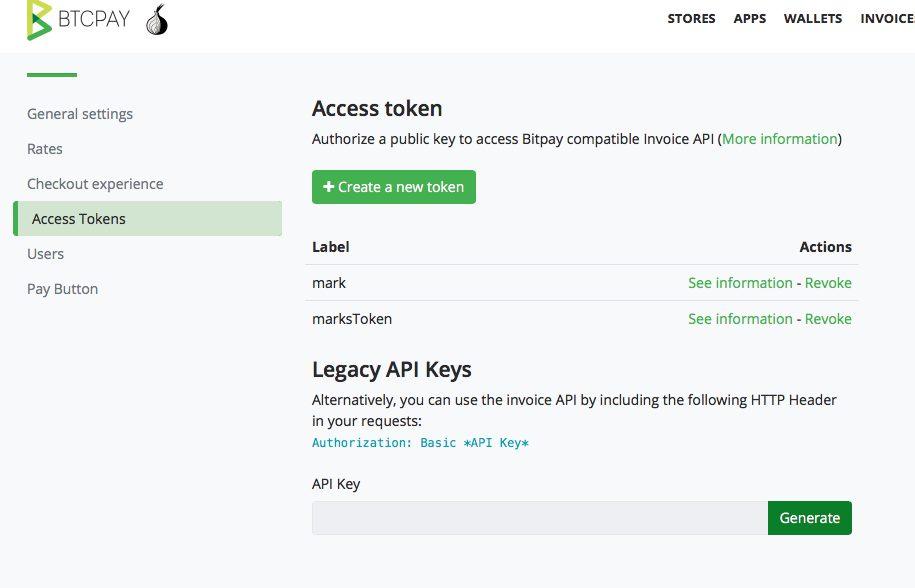Click the API Key input field
Viewport: 915px width, 588px height.
coord(540,518)
